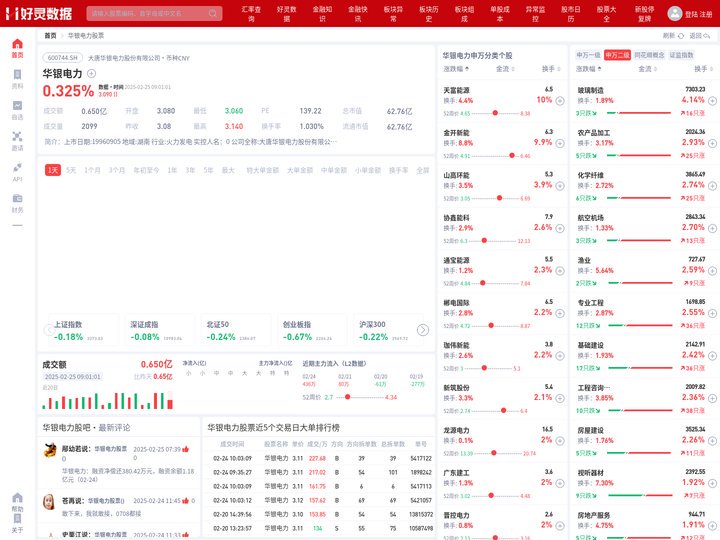Sort sector list by 换手
The height and width of the screenshot is (540, 720).
(x=703, y=69)
